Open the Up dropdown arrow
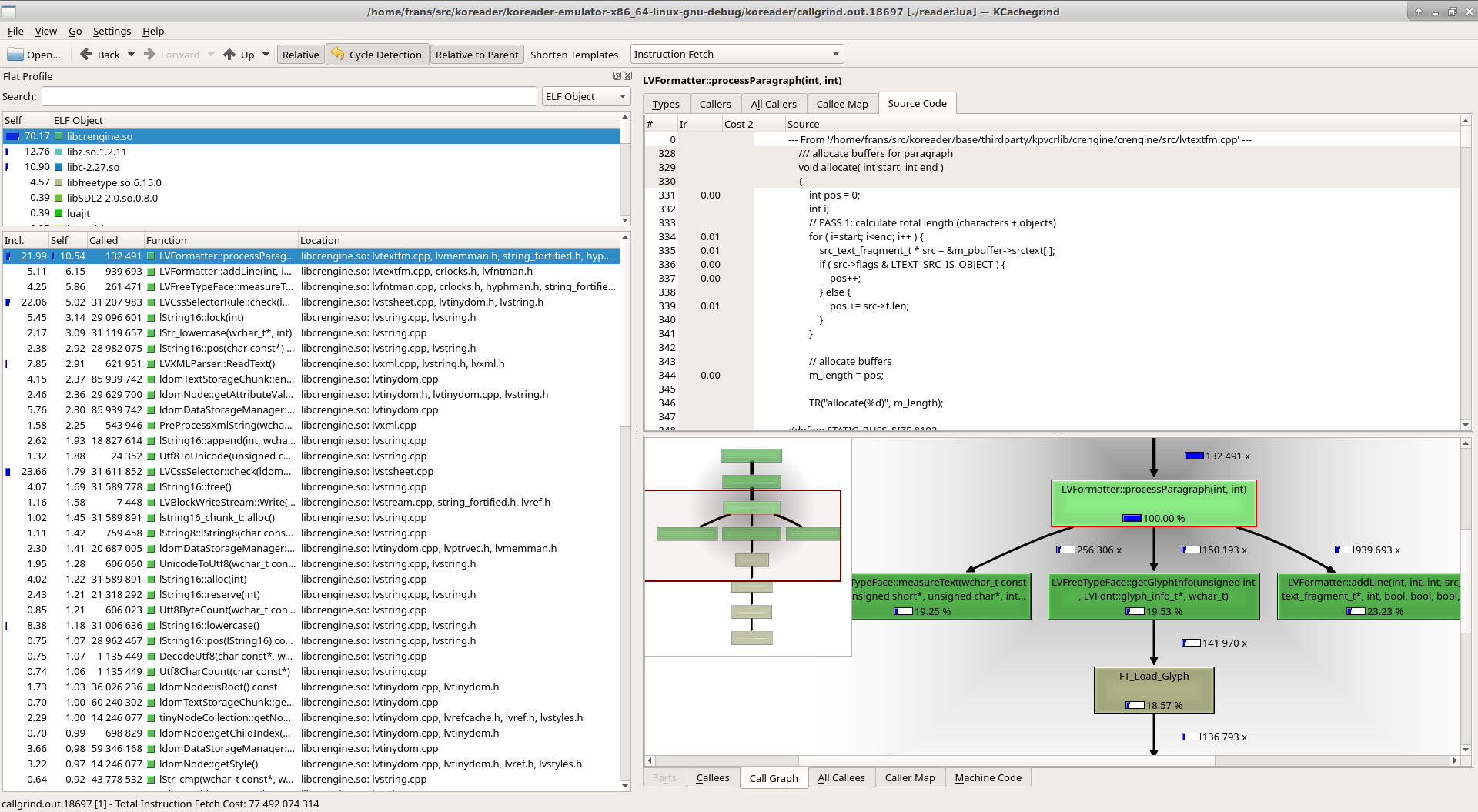1478x812 pixels. (266, 55)
